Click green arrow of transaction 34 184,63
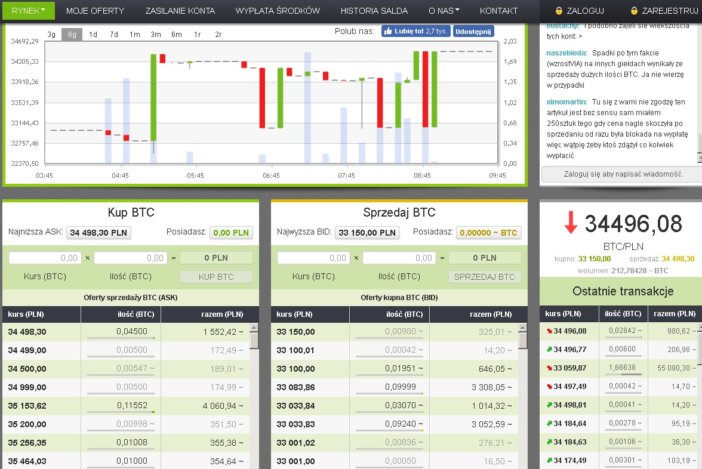The height and width of the screenshot is (469, 702). (549, 442)
